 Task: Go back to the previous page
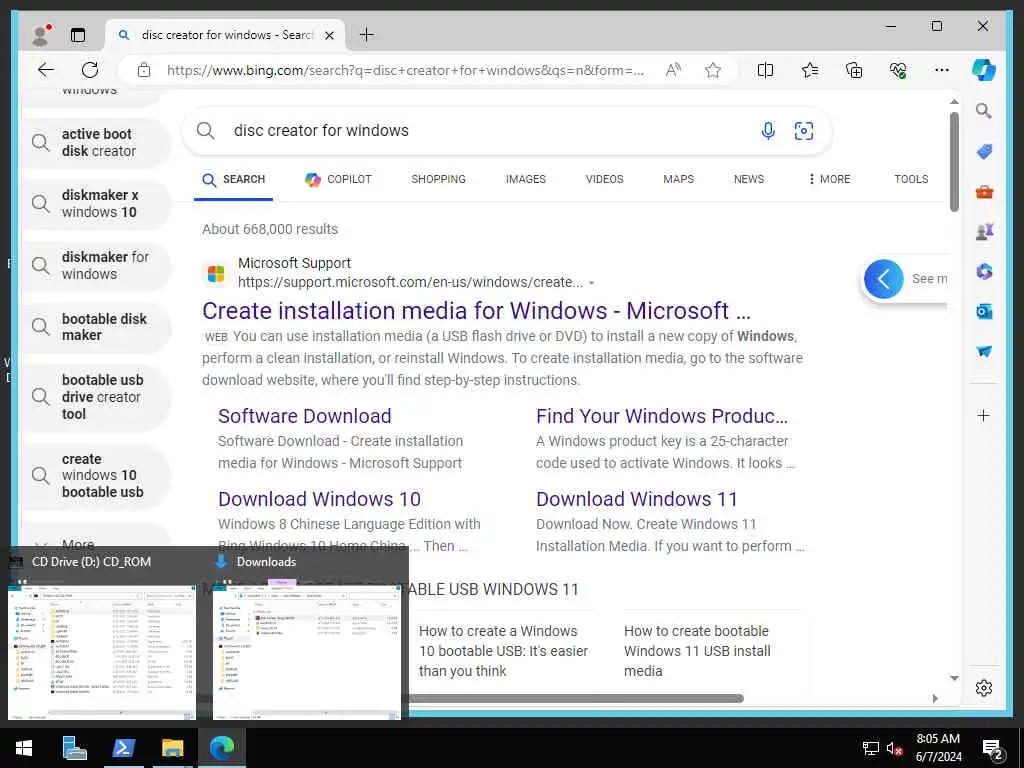coord(46,70)
